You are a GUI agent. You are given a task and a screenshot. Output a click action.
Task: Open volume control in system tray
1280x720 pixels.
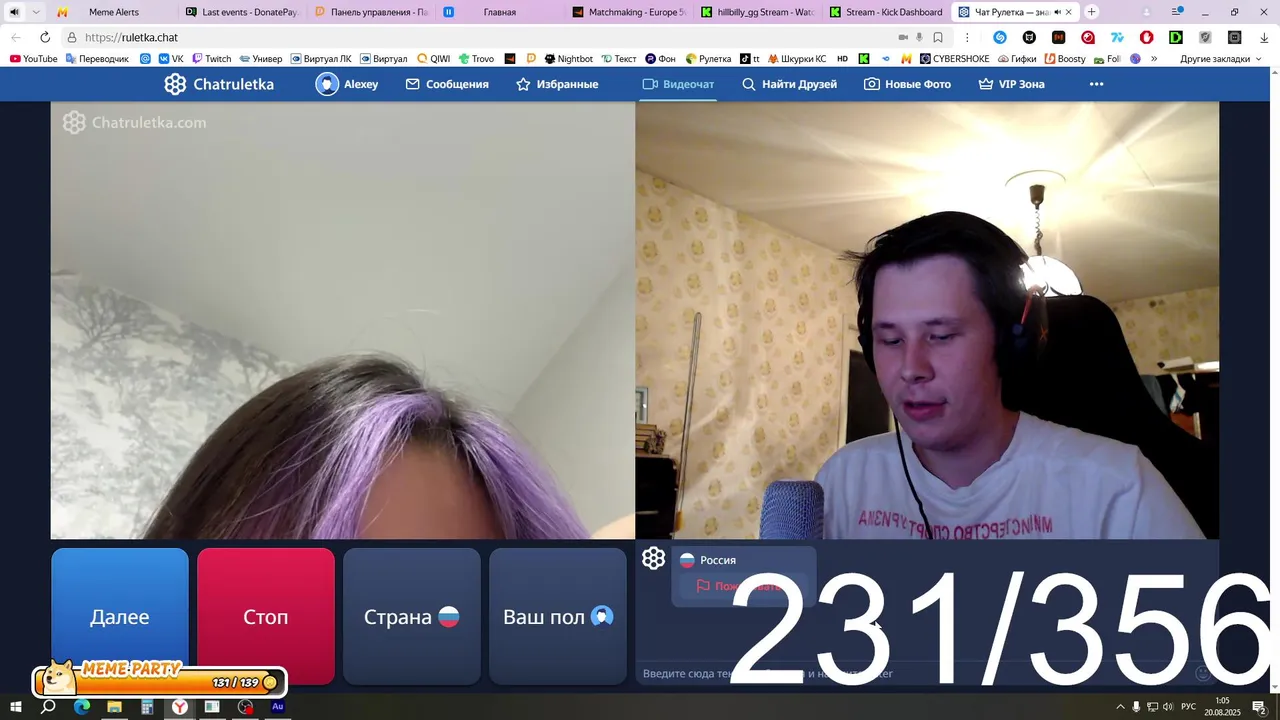tap(1167, 707)
